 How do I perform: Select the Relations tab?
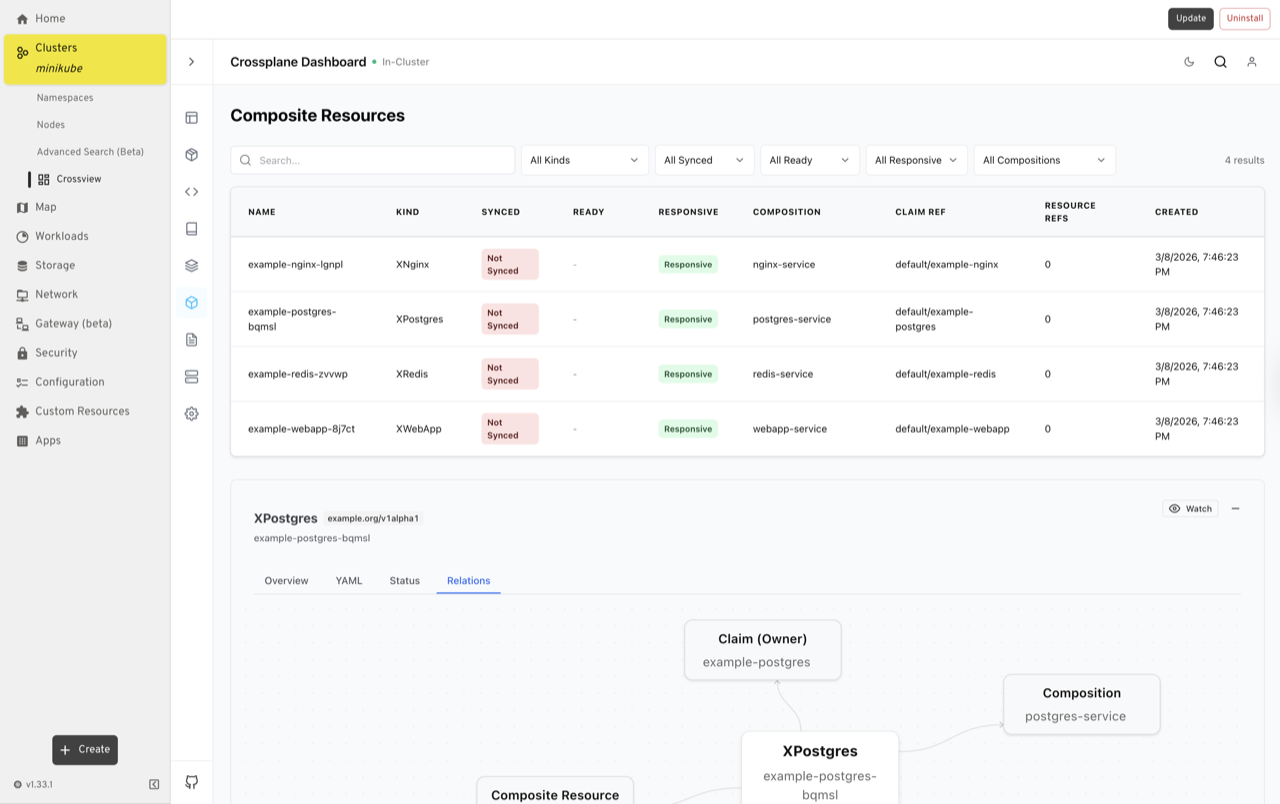468,581
